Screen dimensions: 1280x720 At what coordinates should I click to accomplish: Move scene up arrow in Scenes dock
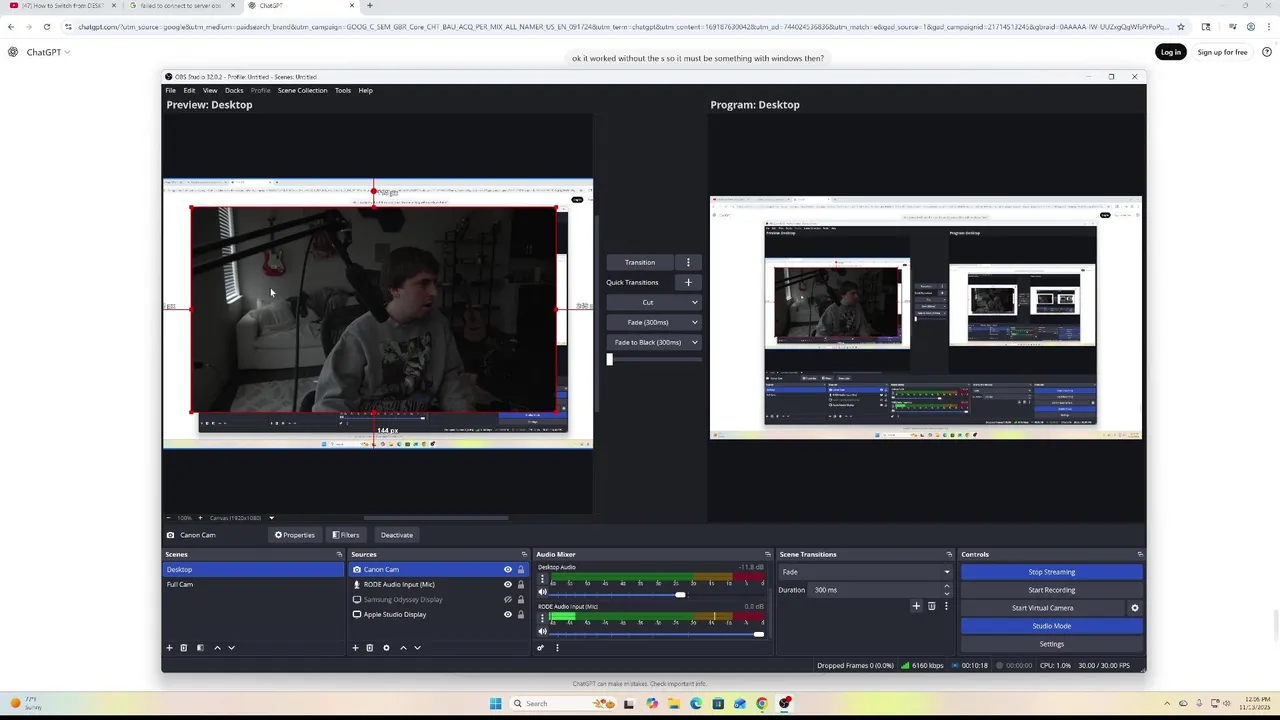(x=217, y=648)
